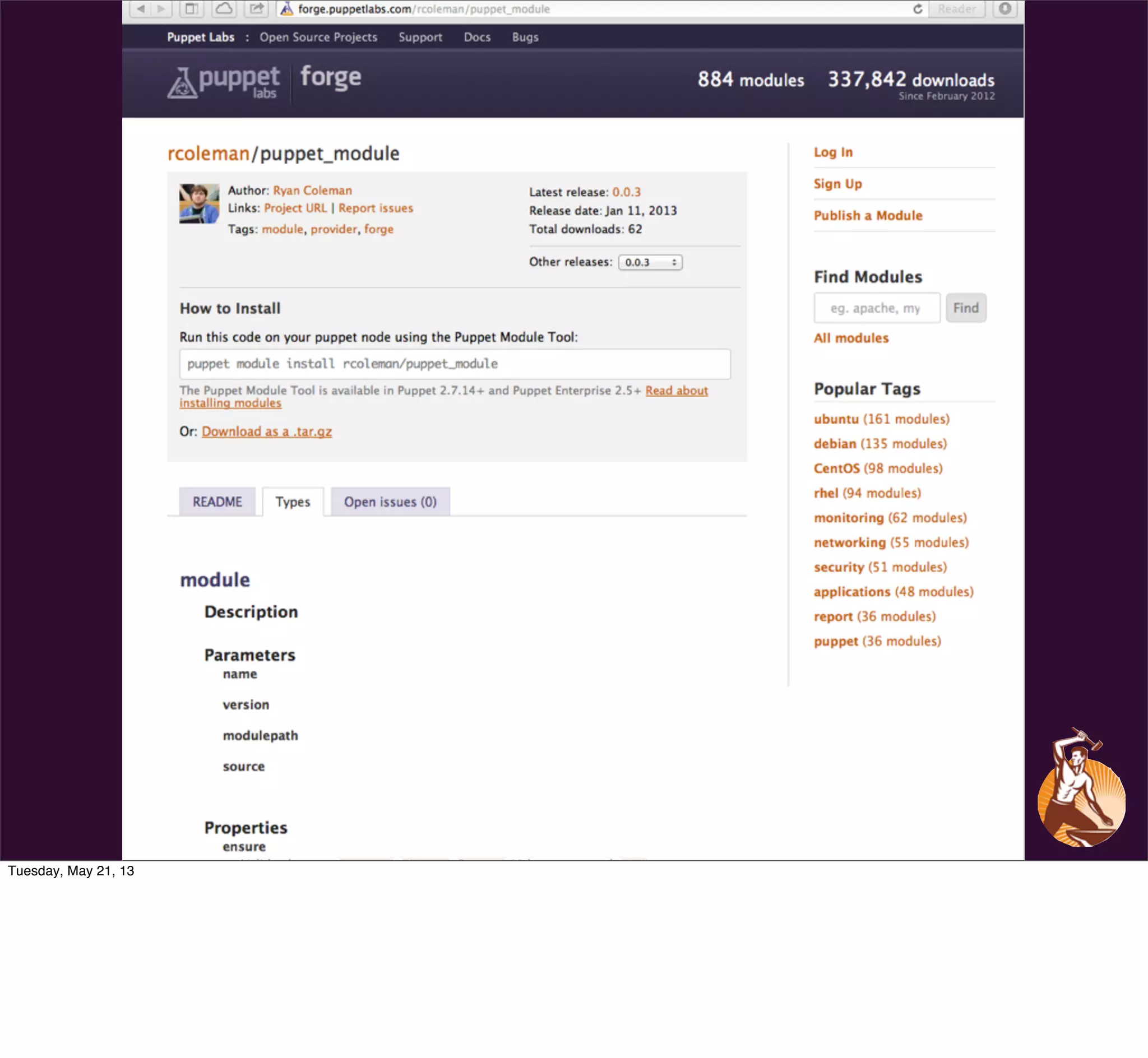Click the Find button
1148x1058 pixels.
(965, 308)
